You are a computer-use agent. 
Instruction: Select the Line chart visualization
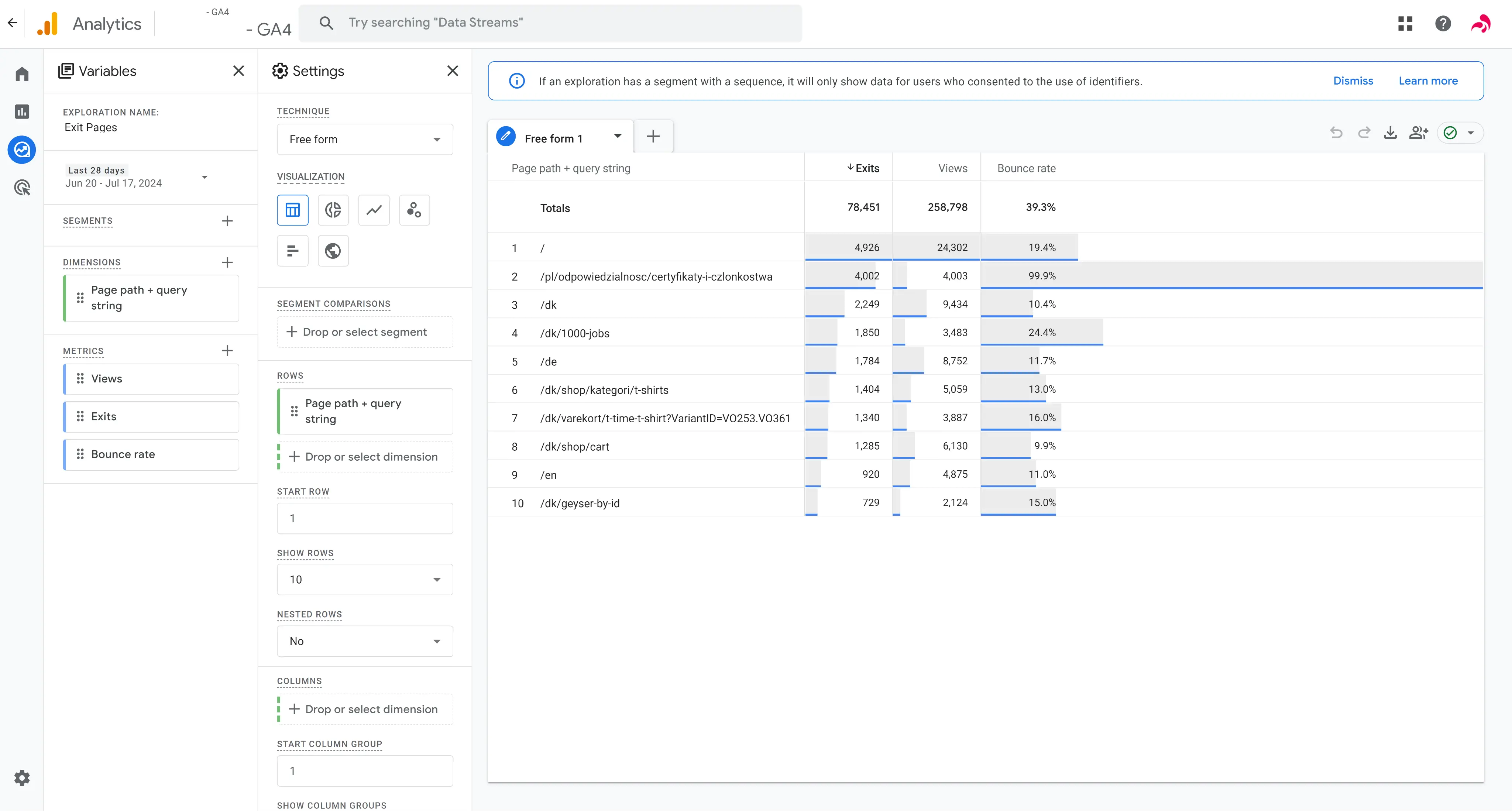(x=374, y=210)
